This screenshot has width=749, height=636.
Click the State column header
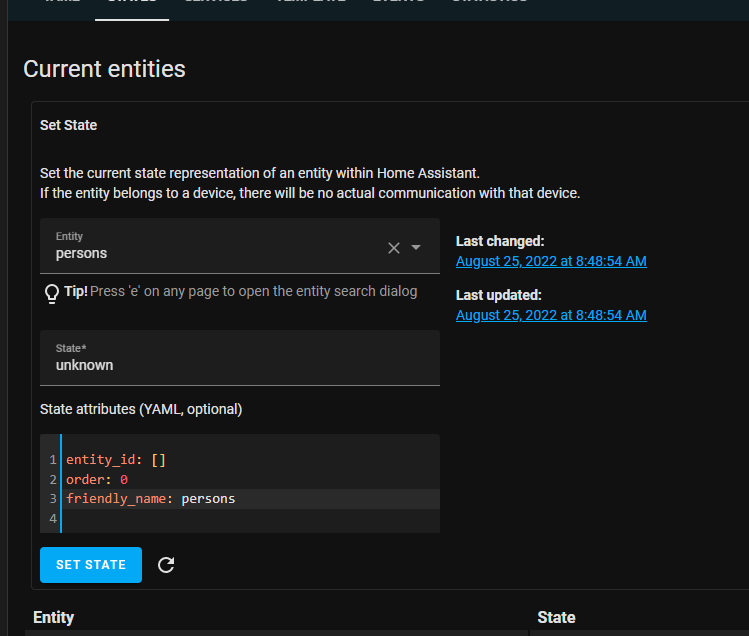(556, 617)
